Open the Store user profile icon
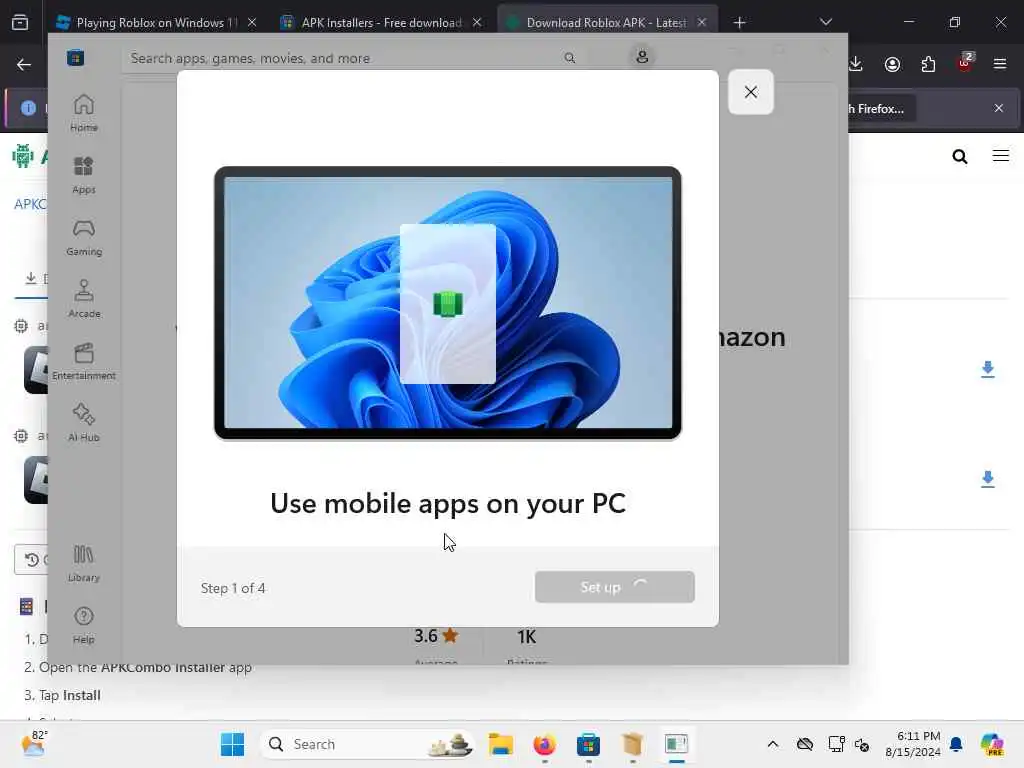Screen dimensions: 1024x768 (x=642, y=57)
